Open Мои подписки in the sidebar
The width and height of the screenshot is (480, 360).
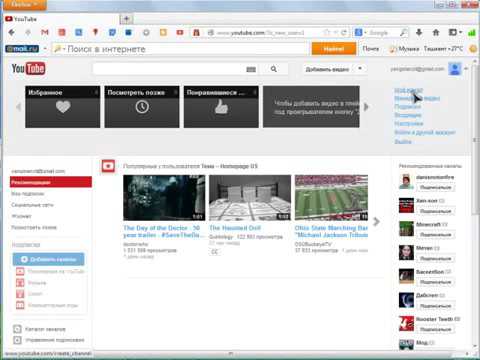pos(28,194)
